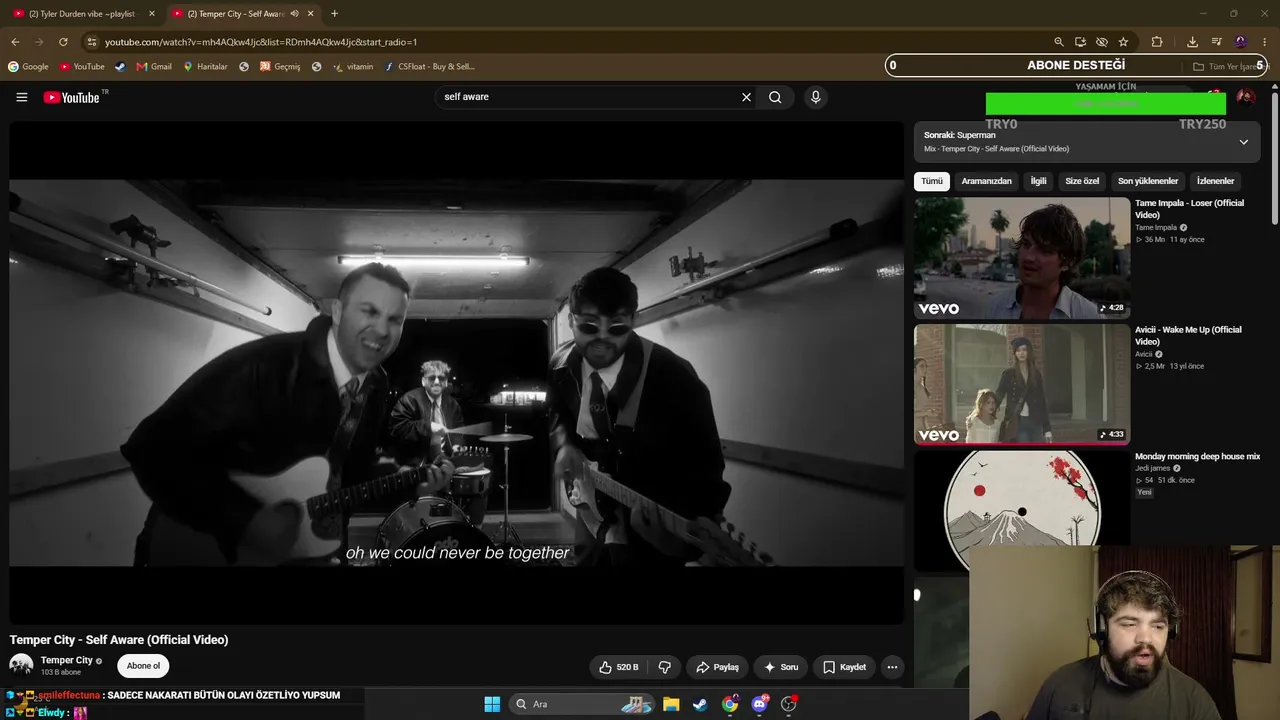Open a new browser tab
Image resolution: width=1280 pixels, height=720 pixels.
click(x=334, y=14)
